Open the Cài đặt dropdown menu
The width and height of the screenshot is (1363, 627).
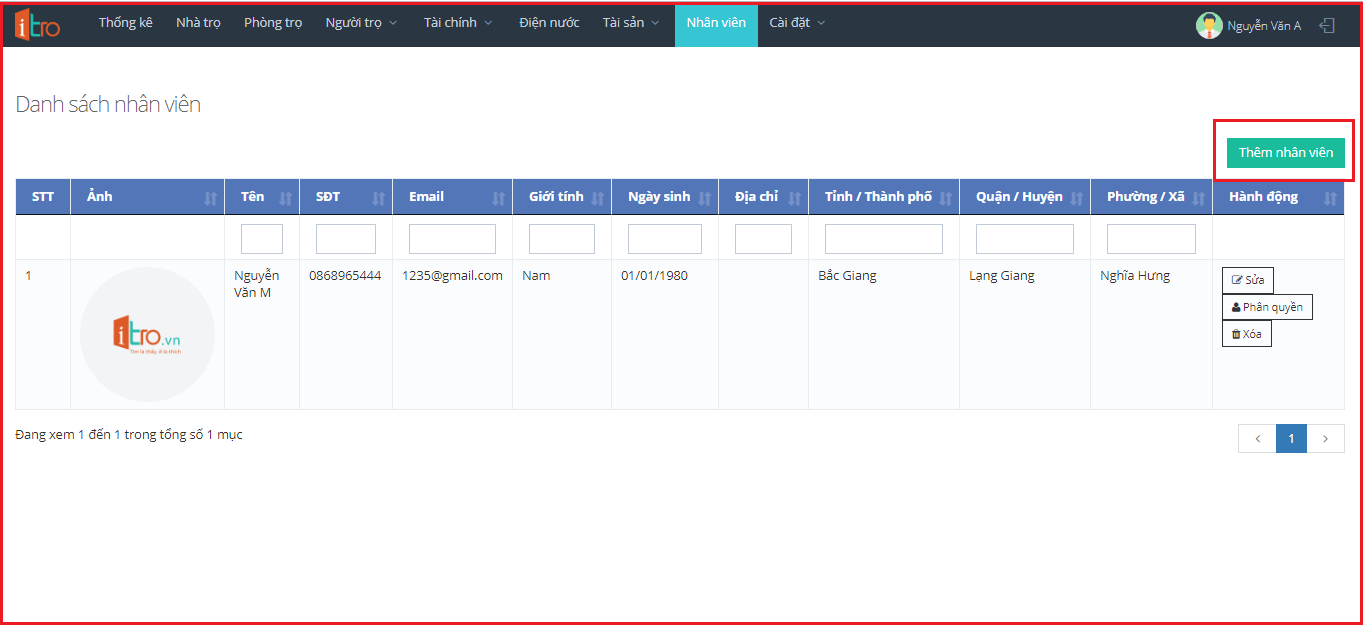tap(796, 23)
